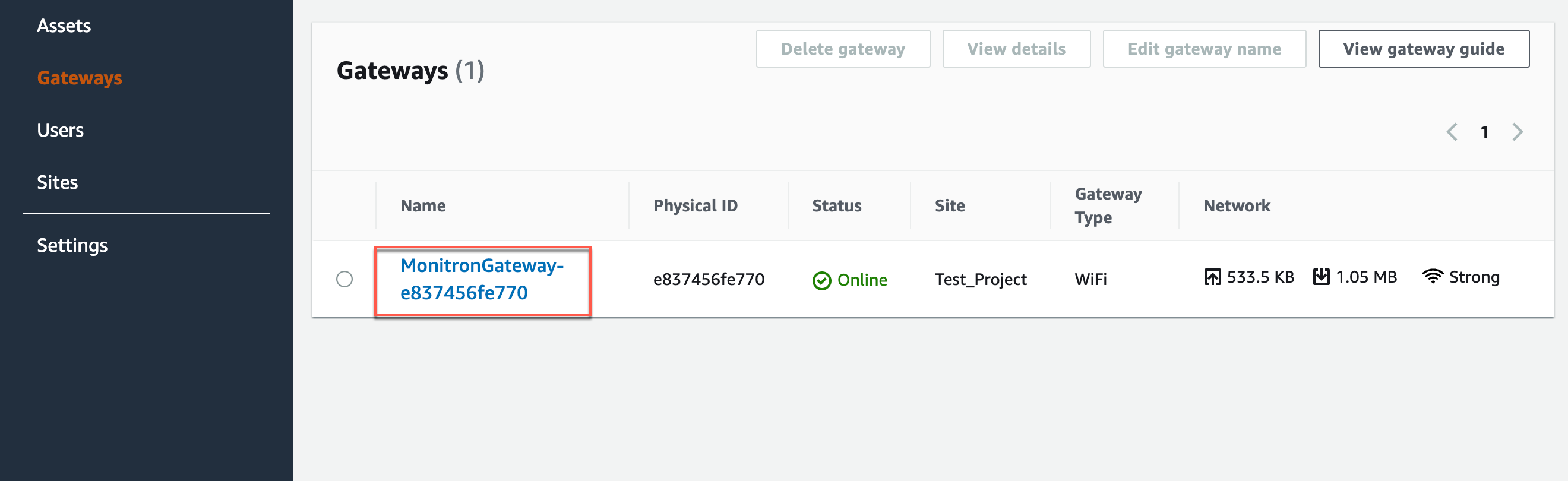Click the View details button

[1016, 49]
